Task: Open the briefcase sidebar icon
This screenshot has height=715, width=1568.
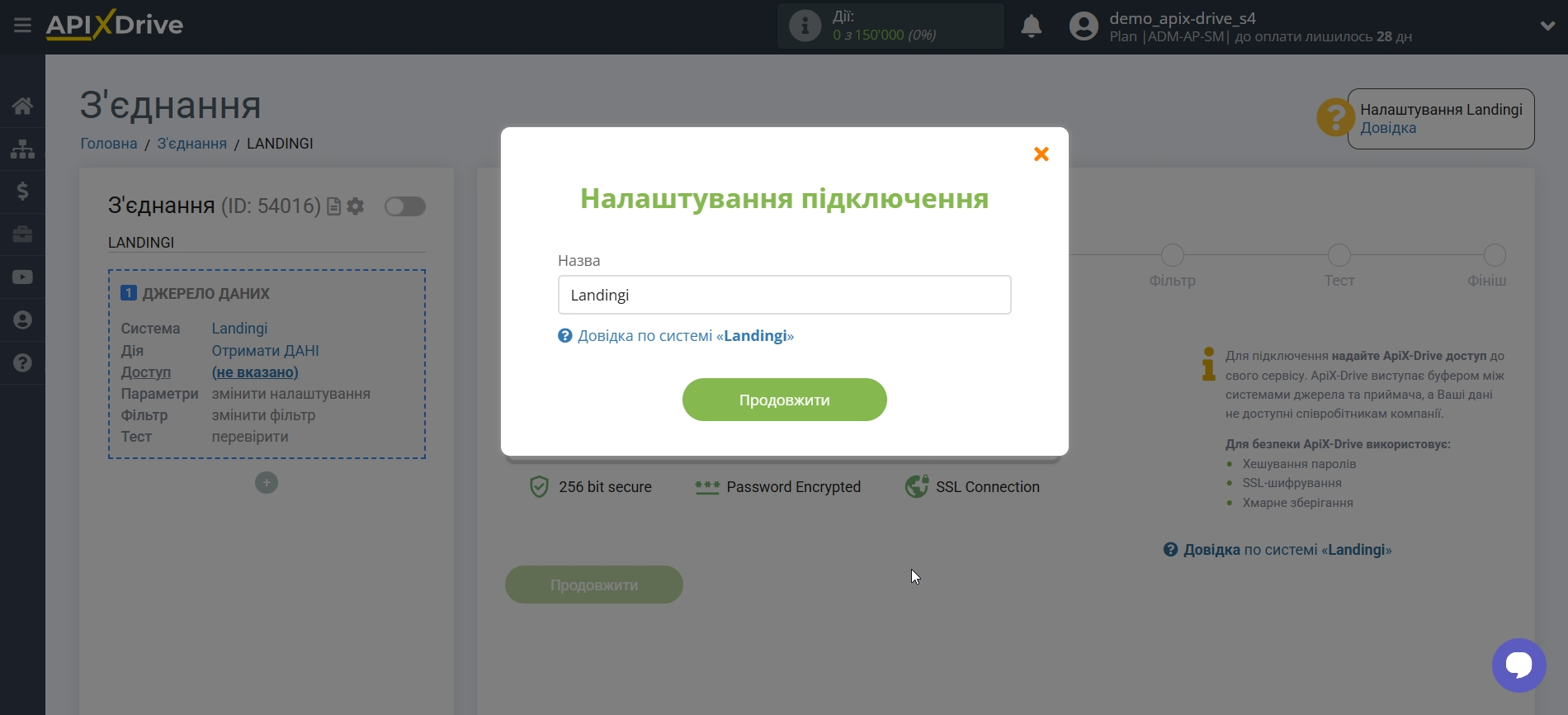Action: tap(22, 234)
